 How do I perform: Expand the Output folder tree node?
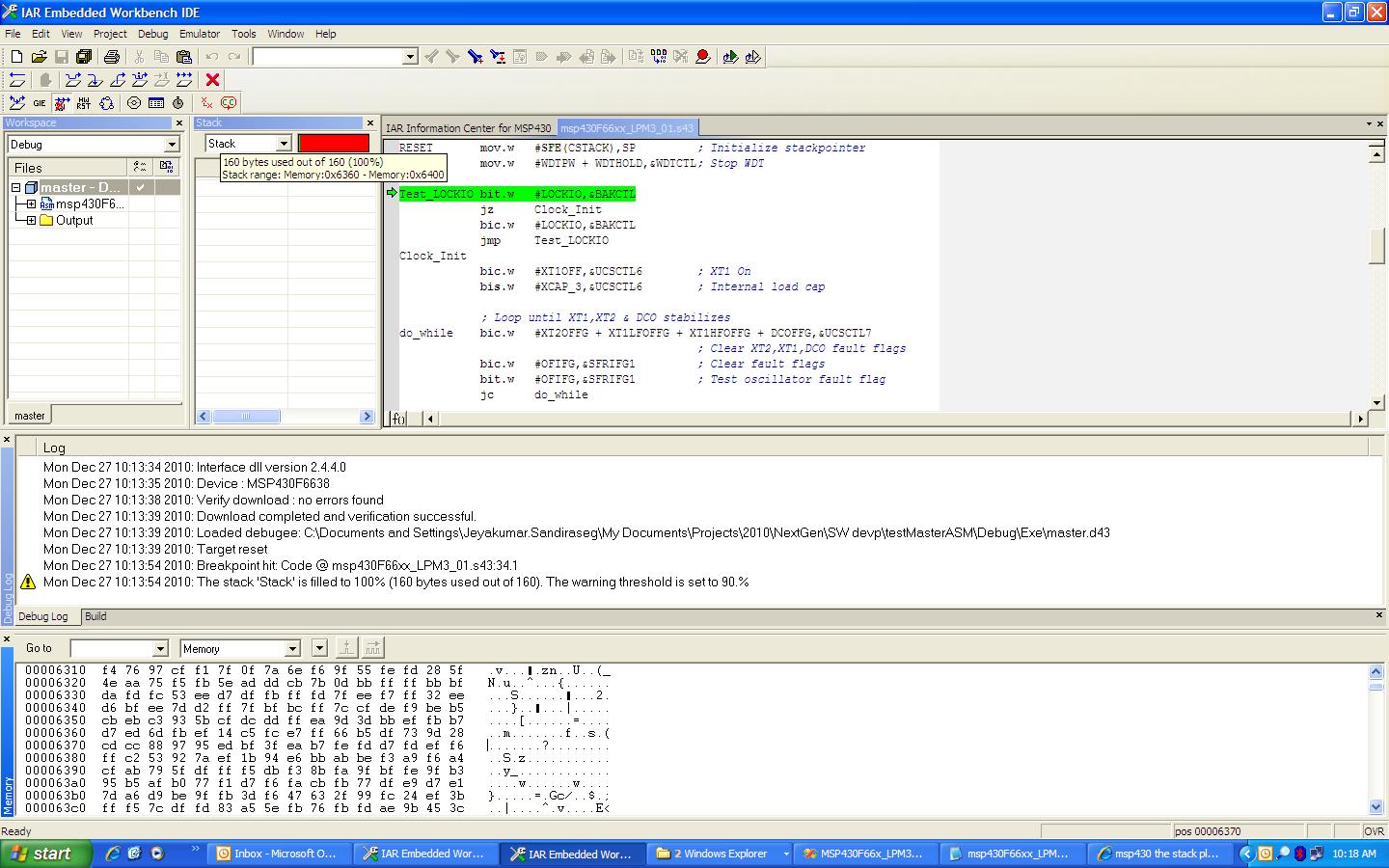[x=32, y=221]
